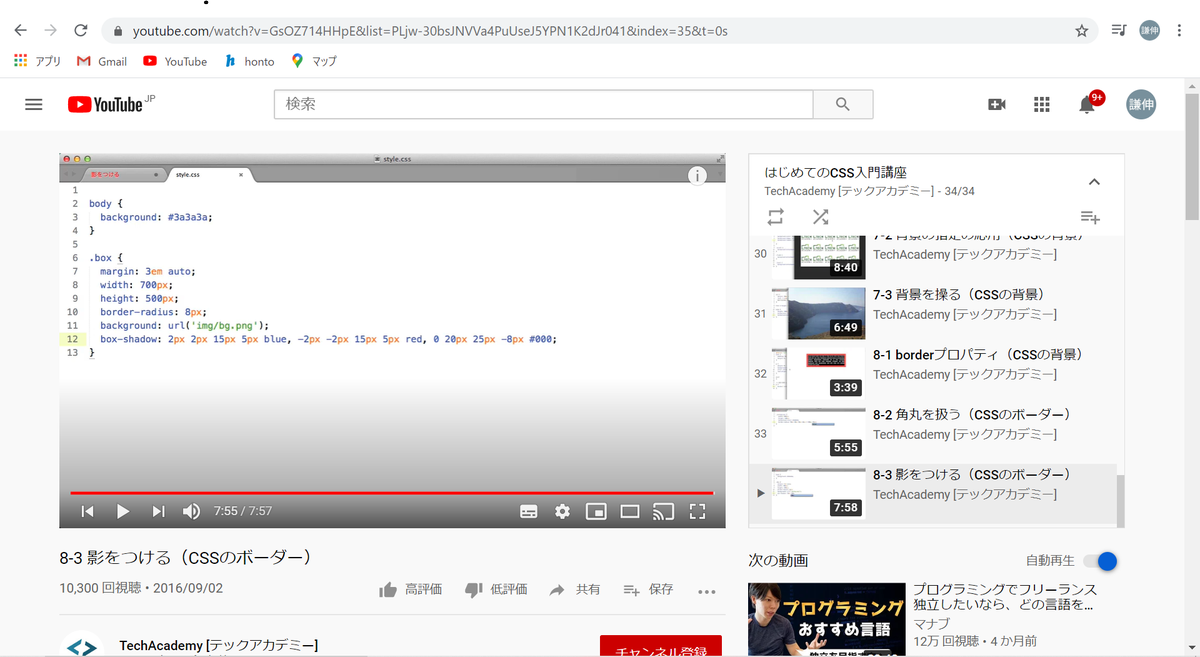This screenshot has width=1200, height=657.
Task: Show video info via the i icon
Action: click(x=698, y=176)
